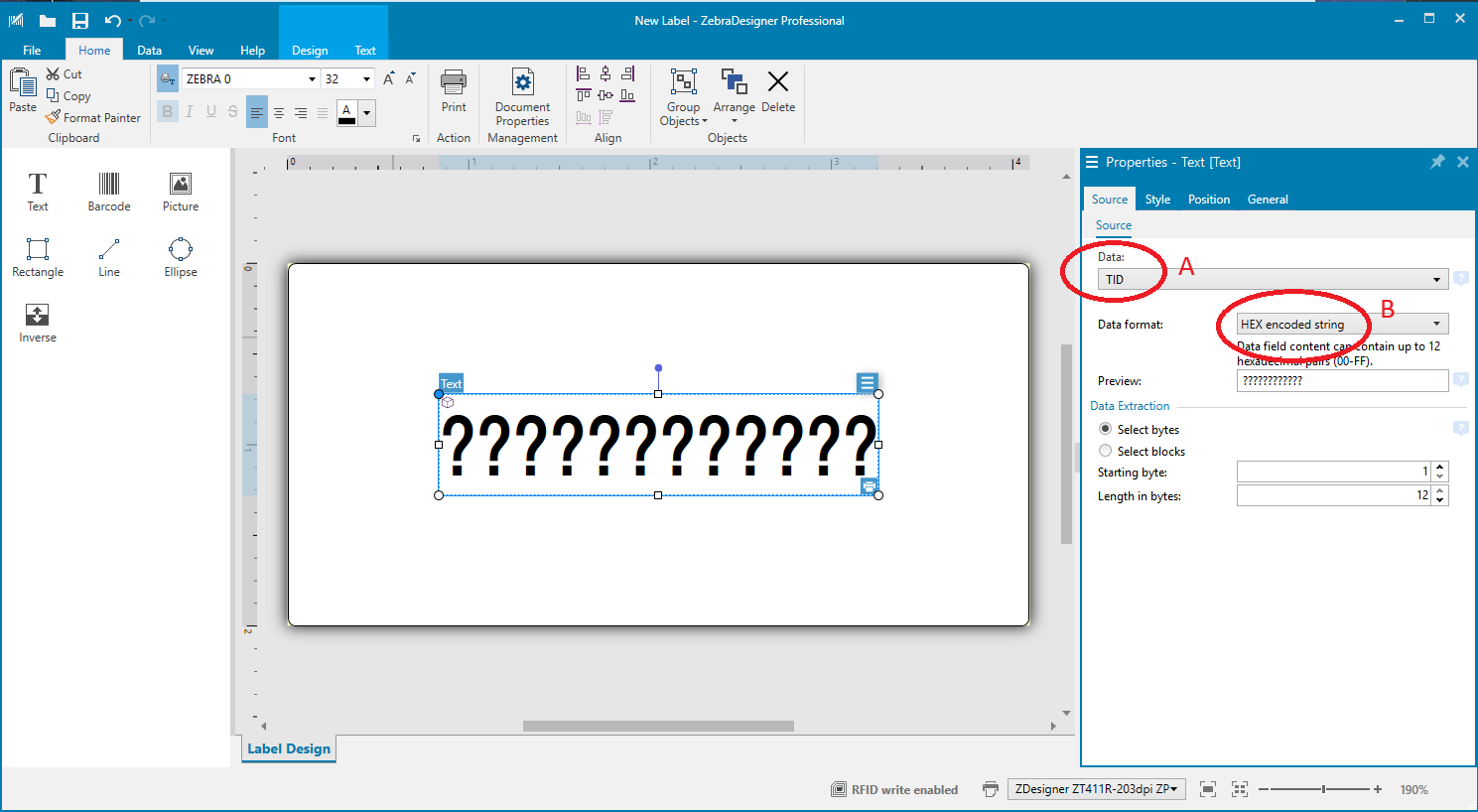Pin the Properties panel
1478x812 pixels.
(x=1436, y=162)
